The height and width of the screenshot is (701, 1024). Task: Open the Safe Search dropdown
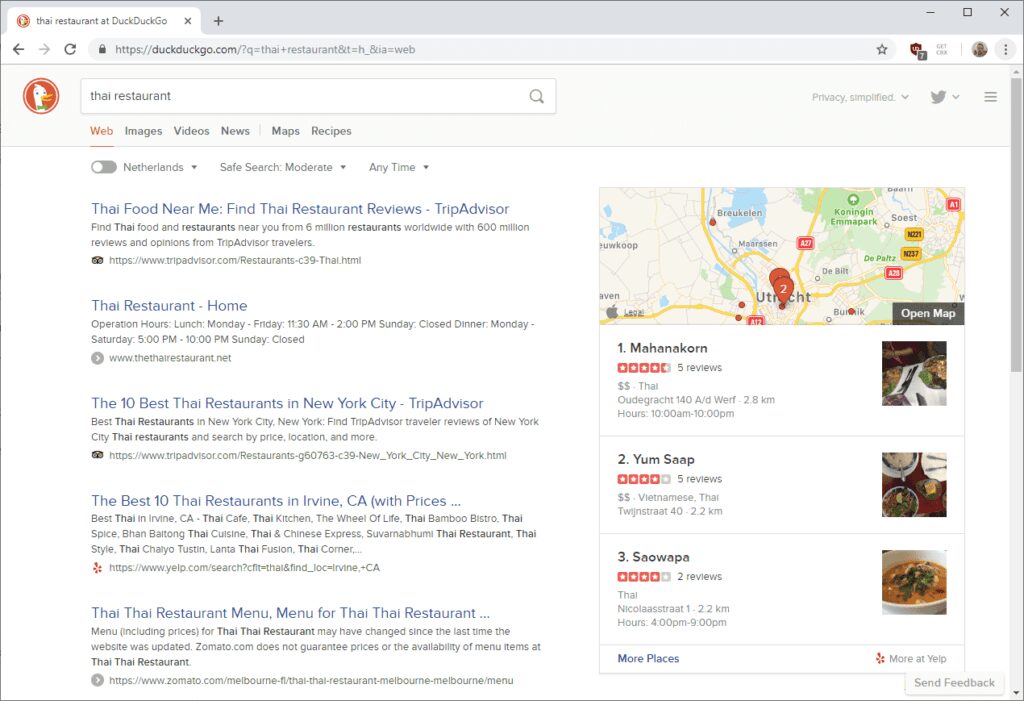coord(283,167)
